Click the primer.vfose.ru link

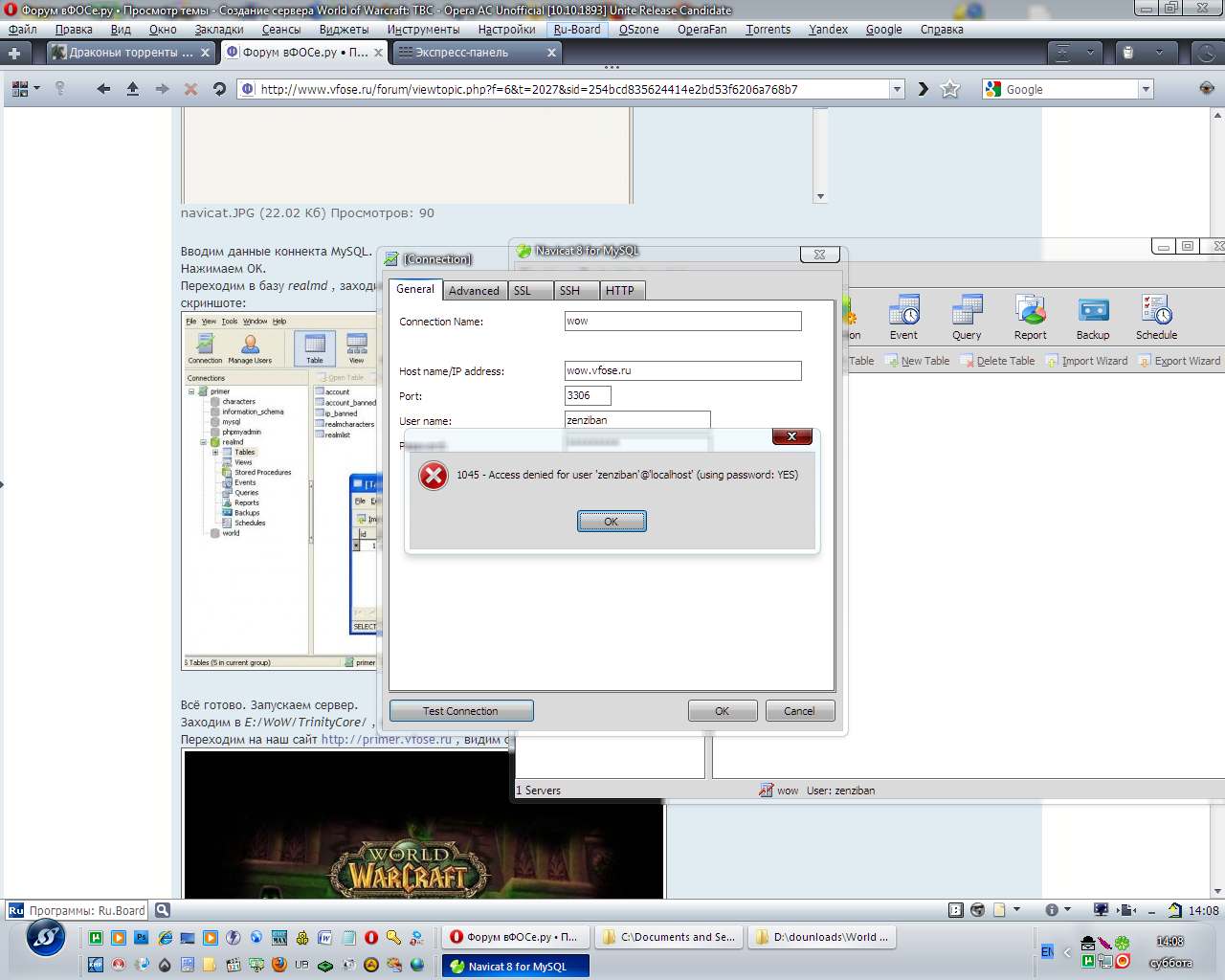tap(386, 739)
